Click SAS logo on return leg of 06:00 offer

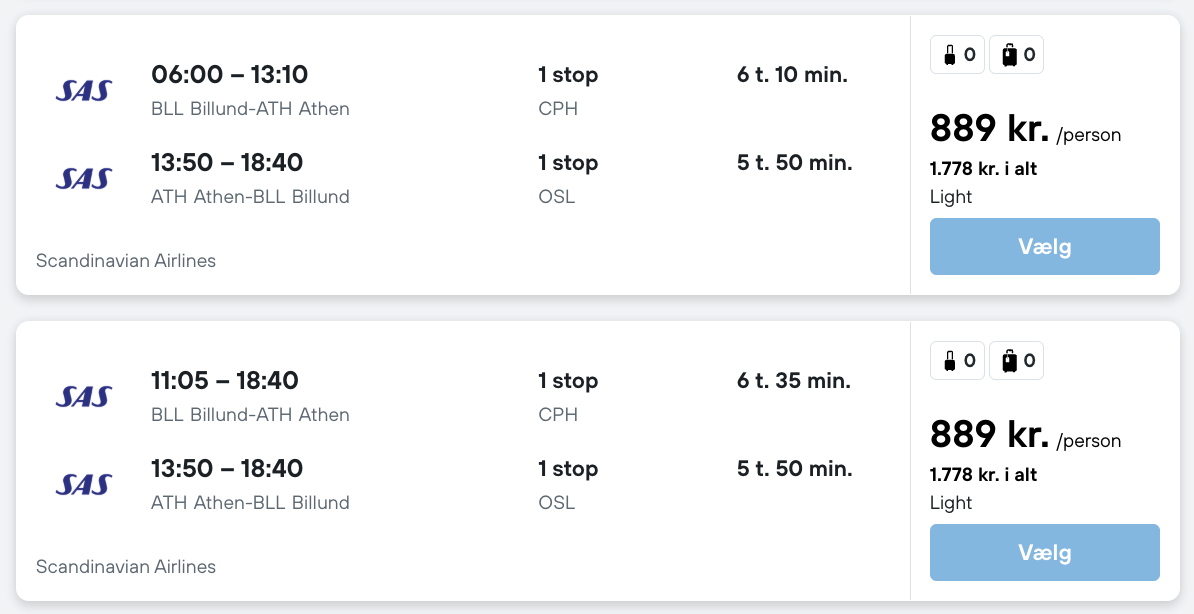(x=83, y=179)
